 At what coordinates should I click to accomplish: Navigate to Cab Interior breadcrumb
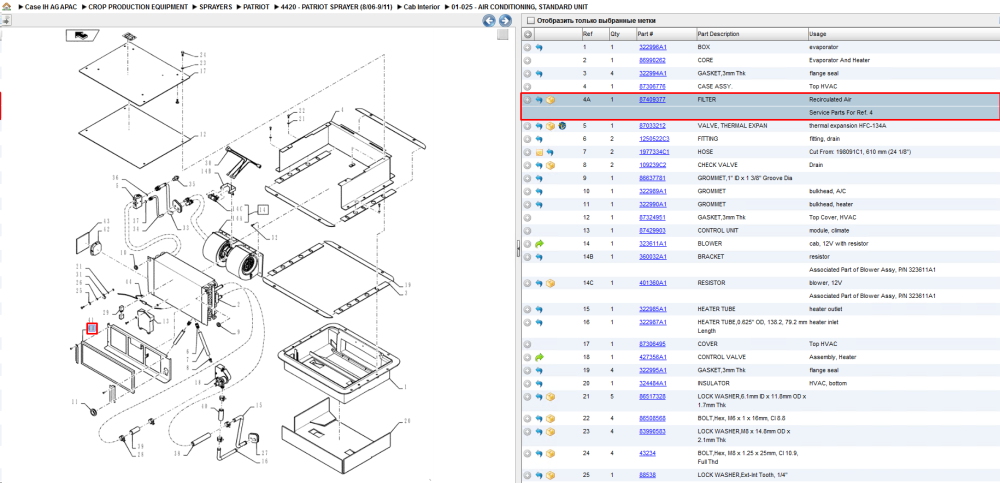click(x=422, y=6)
